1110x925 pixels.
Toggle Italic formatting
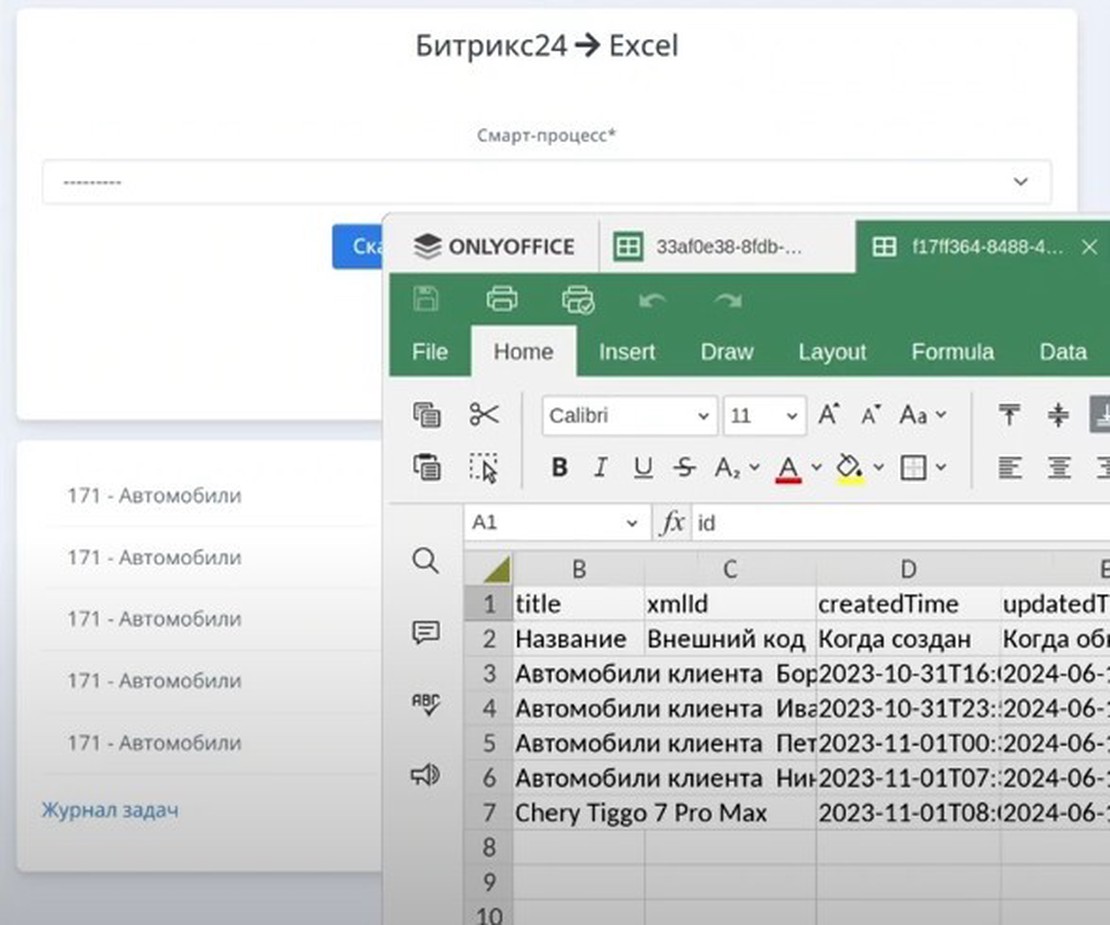tap(601, 468)
